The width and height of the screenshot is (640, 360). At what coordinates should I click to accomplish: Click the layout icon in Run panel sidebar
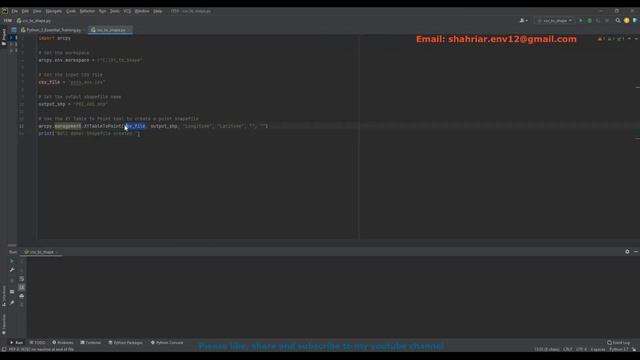12,292
